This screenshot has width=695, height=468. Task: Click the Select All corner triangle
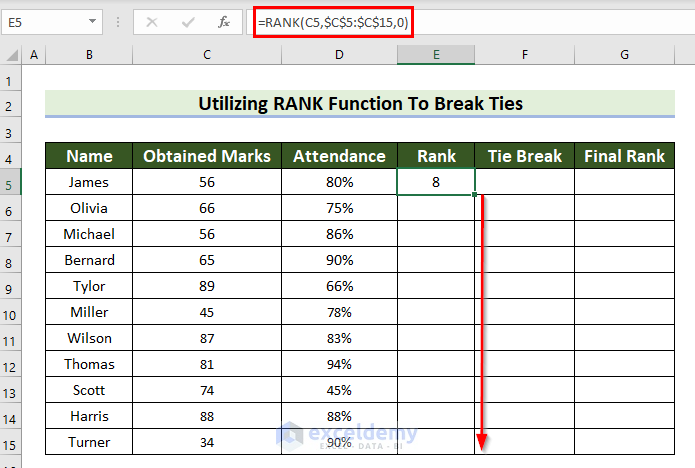pos(12,55)
